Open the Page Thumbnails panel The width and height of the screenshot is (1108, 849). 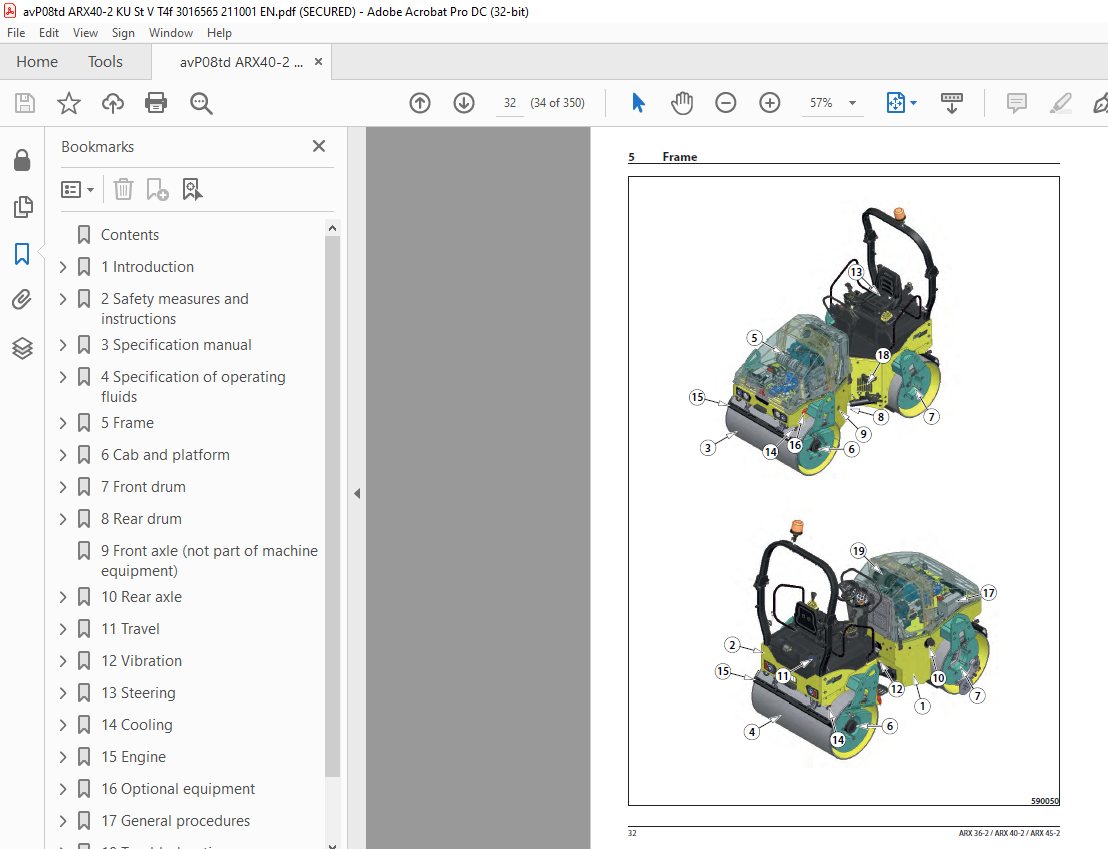(x=23, y=206)
